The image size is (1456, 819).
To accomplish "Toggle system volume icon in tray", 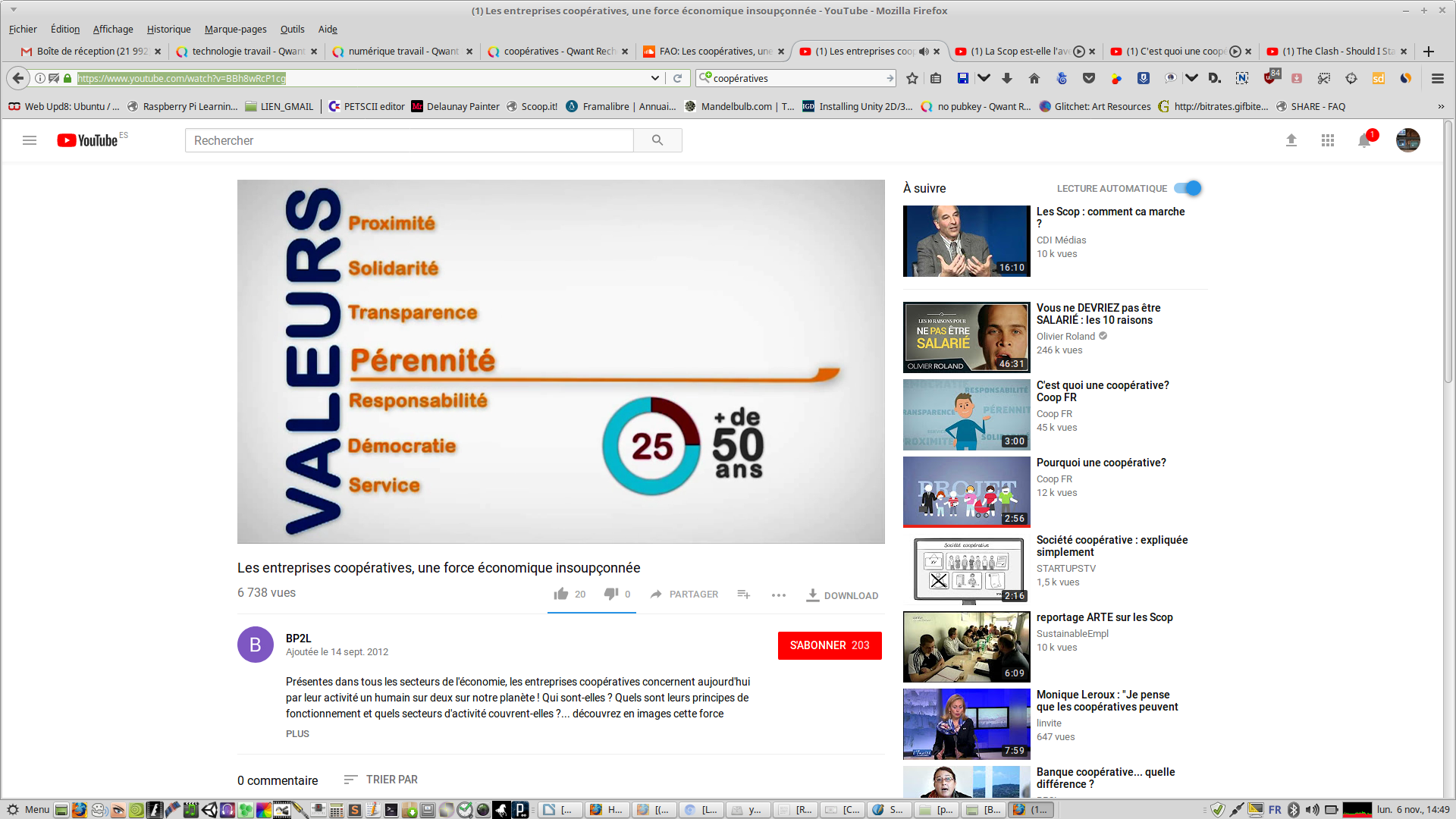I will 1312,809.
